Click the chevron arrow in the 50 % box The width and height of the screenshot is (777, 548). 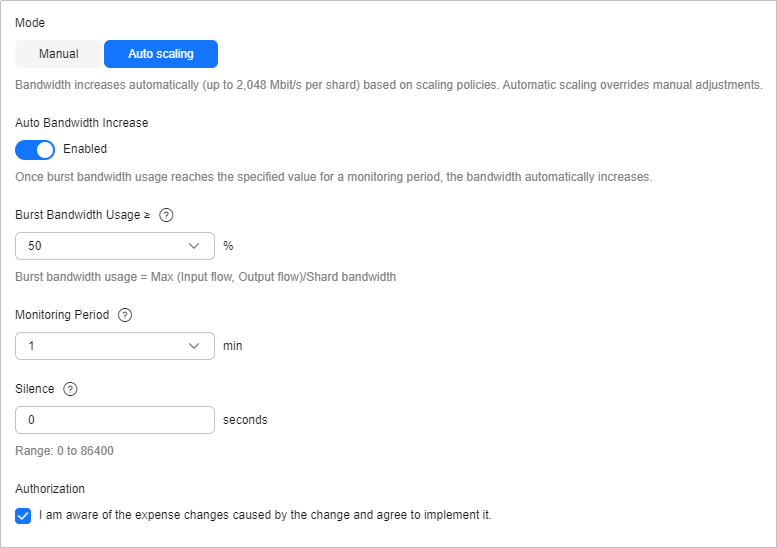(194, 246)
